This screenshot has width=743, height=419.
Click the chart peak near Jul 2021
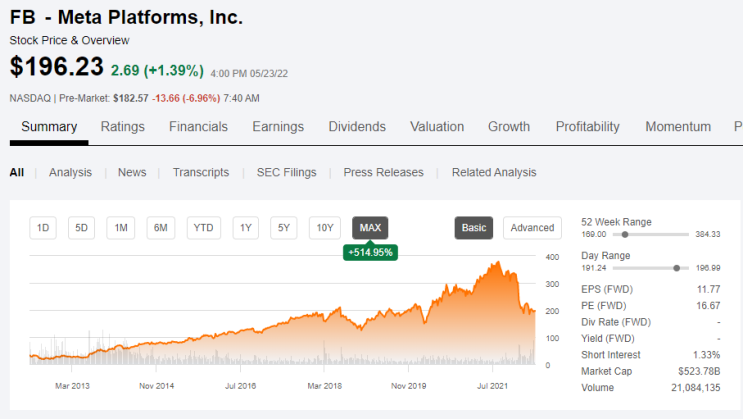click(498, 263)
